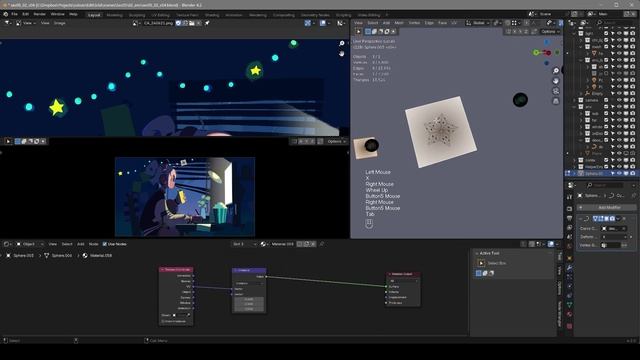Open Object Data green triangle tab

(569, 304)
